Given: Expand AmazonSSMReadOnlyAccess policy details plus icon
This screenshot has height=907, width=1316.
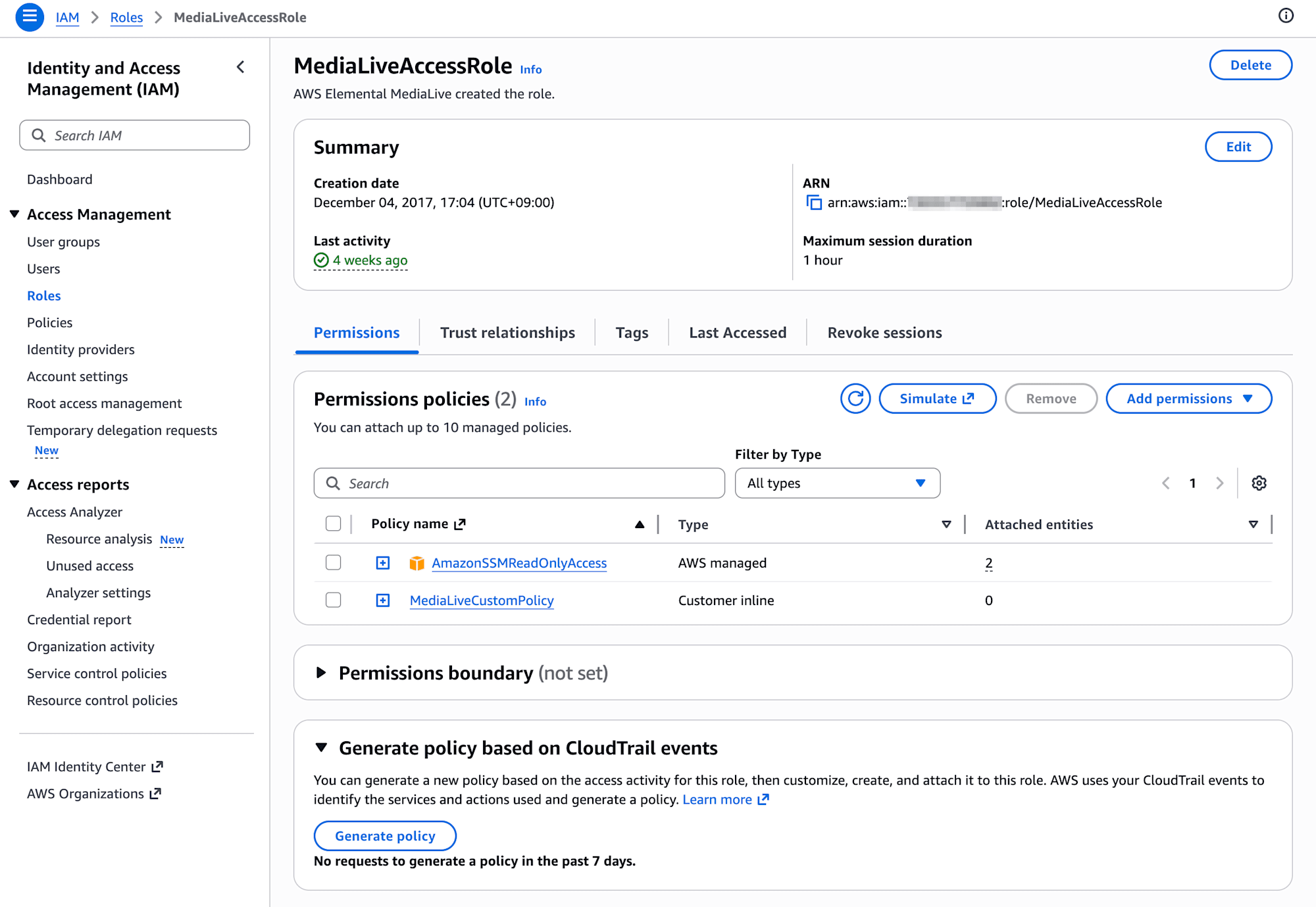Looking at the screenshot, I should tap(383, 563).
